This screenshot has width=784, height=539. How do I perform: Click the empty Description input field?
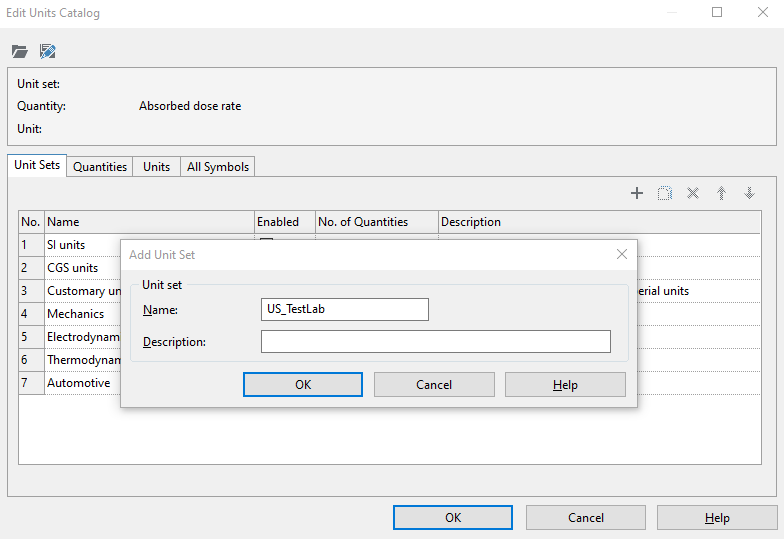coord(435,342)
